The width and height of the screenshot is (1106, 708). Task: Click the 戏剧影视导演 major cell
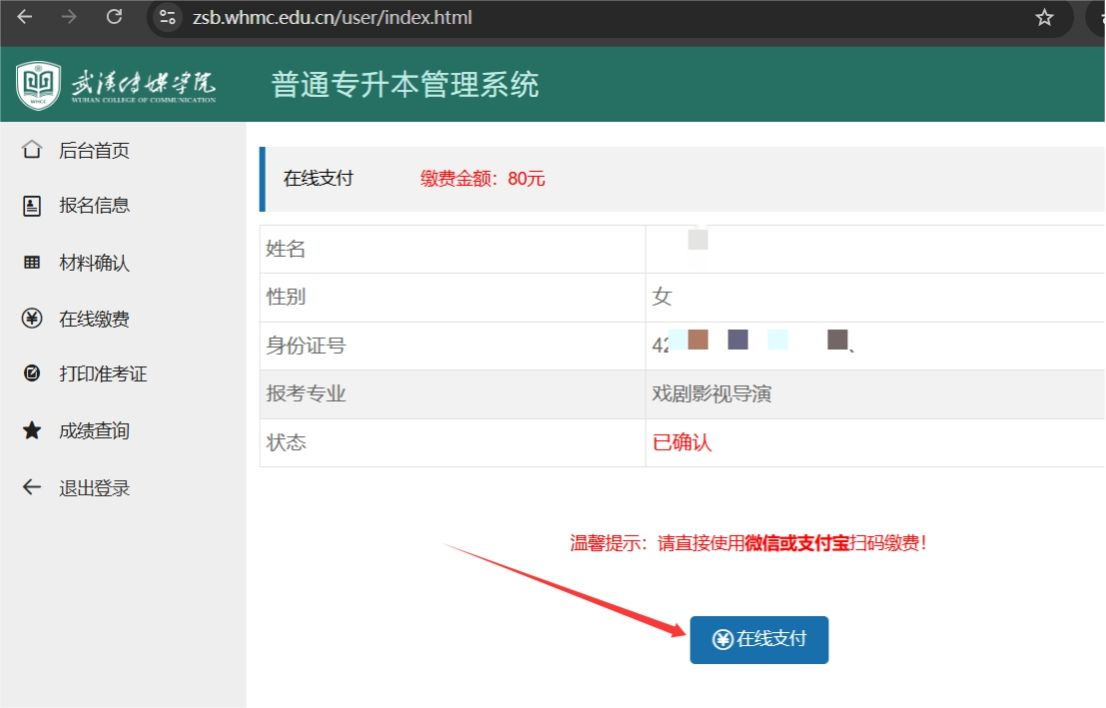click(711, 394)
